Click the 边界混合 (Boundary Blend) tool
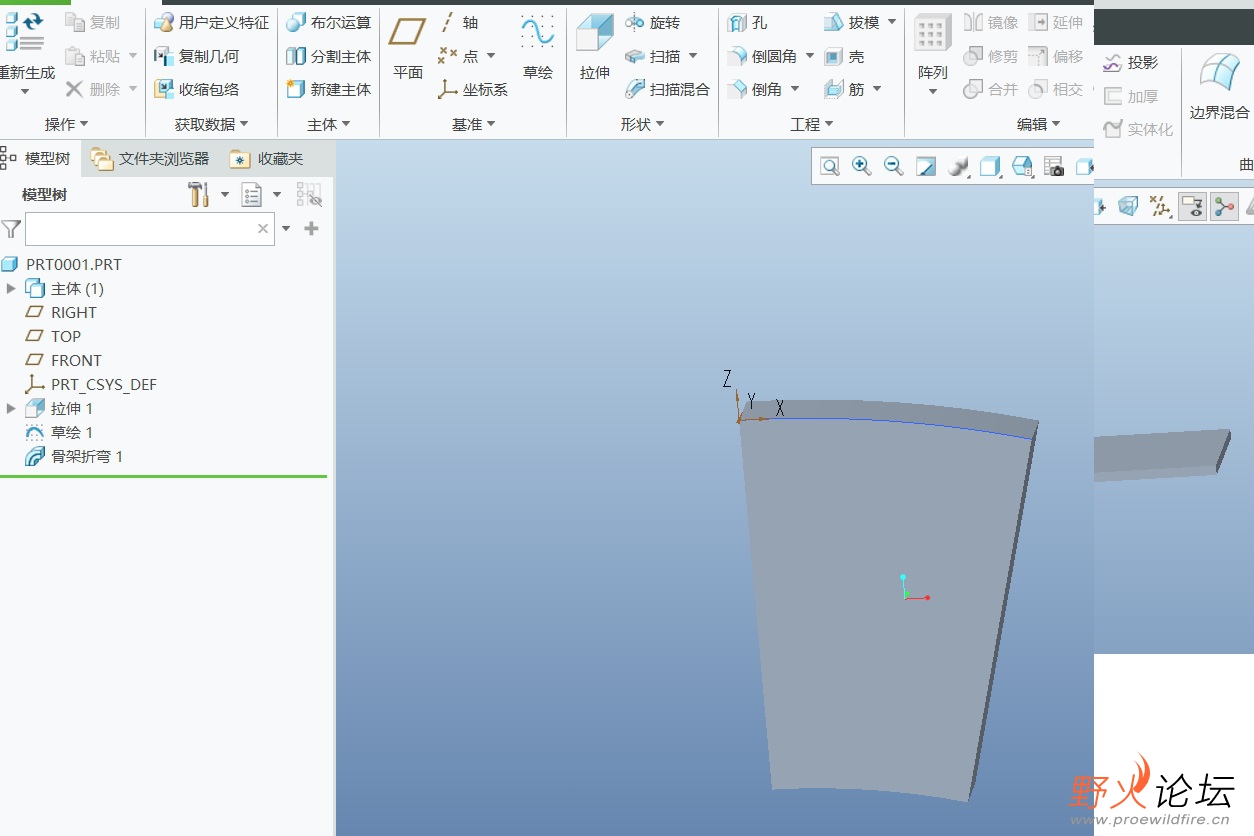Screen dimensions: 1254x836 [x=1219, y=85]
